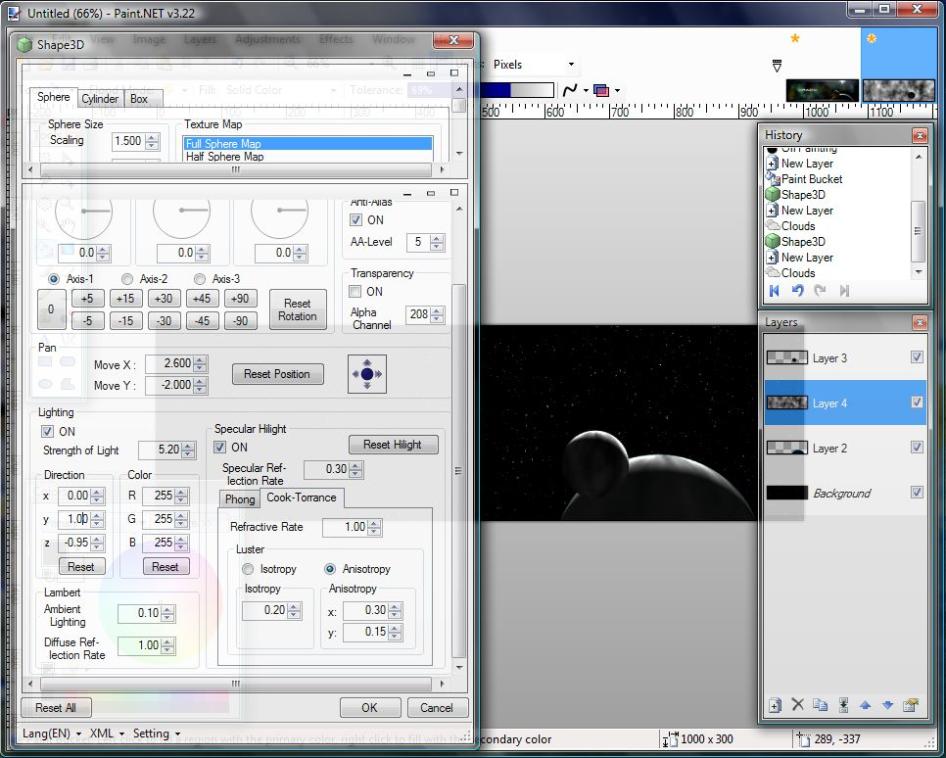
Task: Hide Layer 3 using its visibility checkbox
Action: tap(917, 358)
